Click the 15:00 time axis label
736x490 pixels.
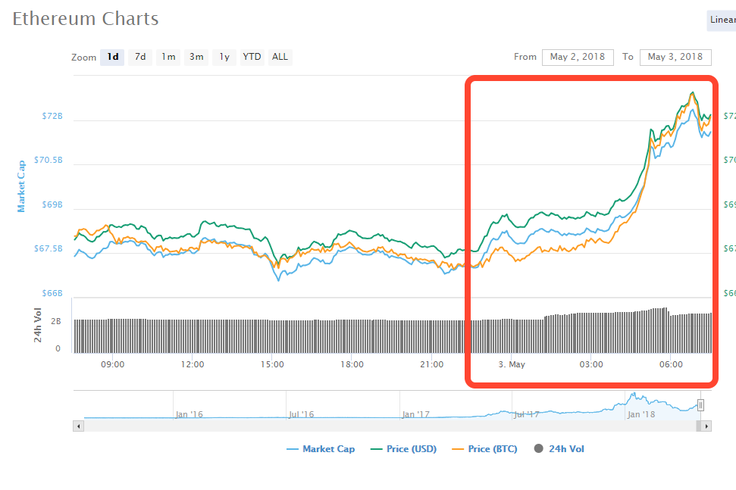point(272,365)
